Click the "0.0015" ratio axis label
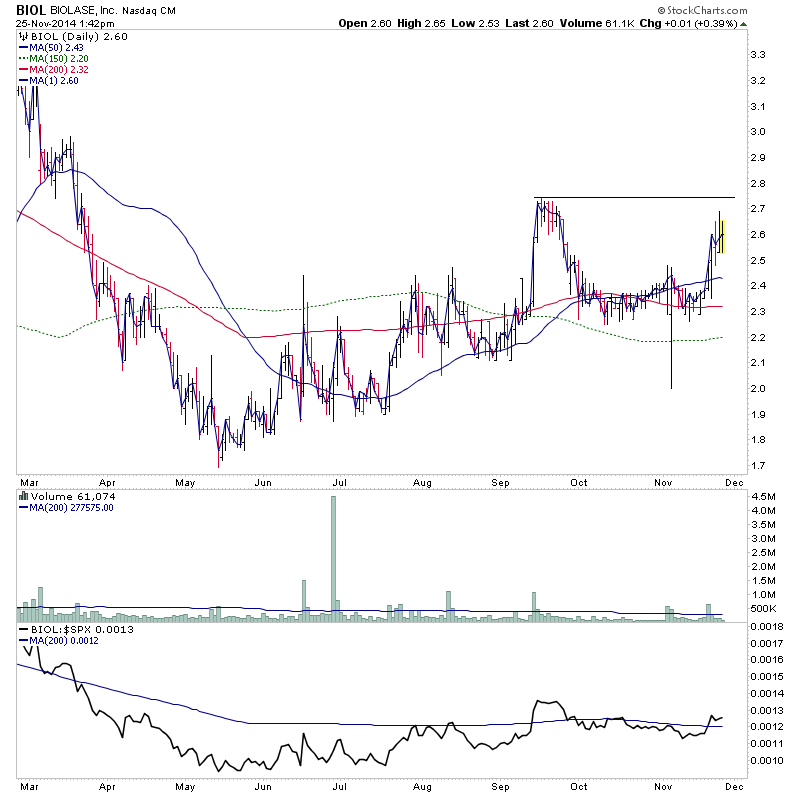Viewport: 800px width, 795px height. [x=767, y=677]
